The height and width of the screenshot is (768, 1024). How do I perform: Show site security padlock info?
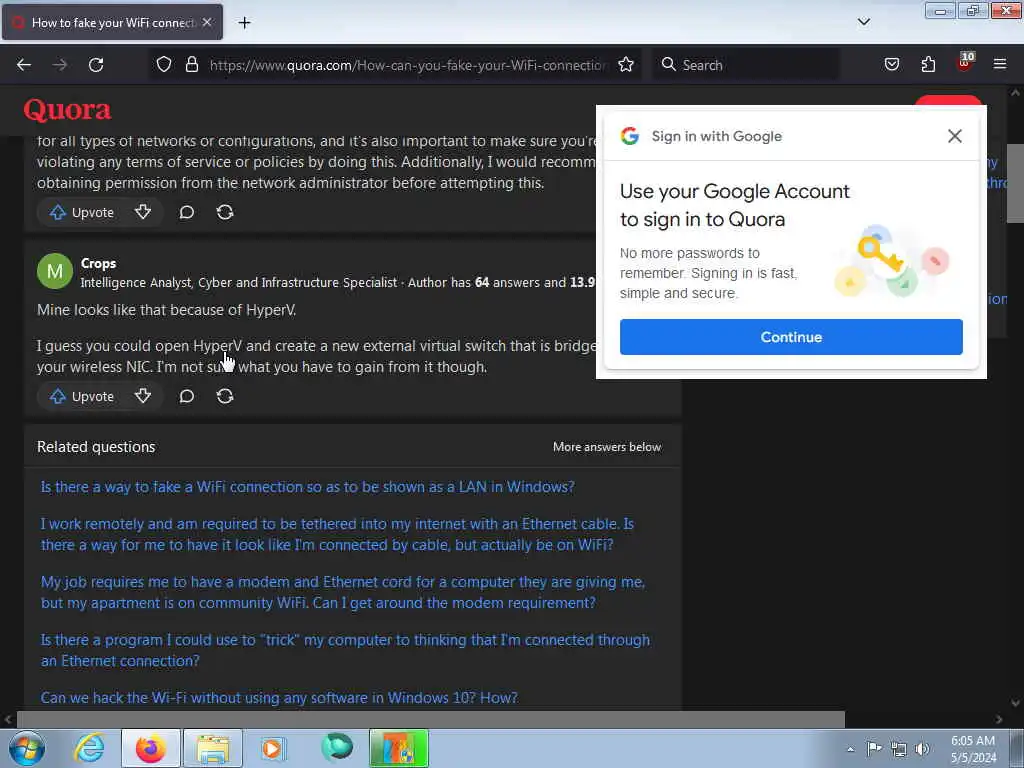click(x=191, y=65)
